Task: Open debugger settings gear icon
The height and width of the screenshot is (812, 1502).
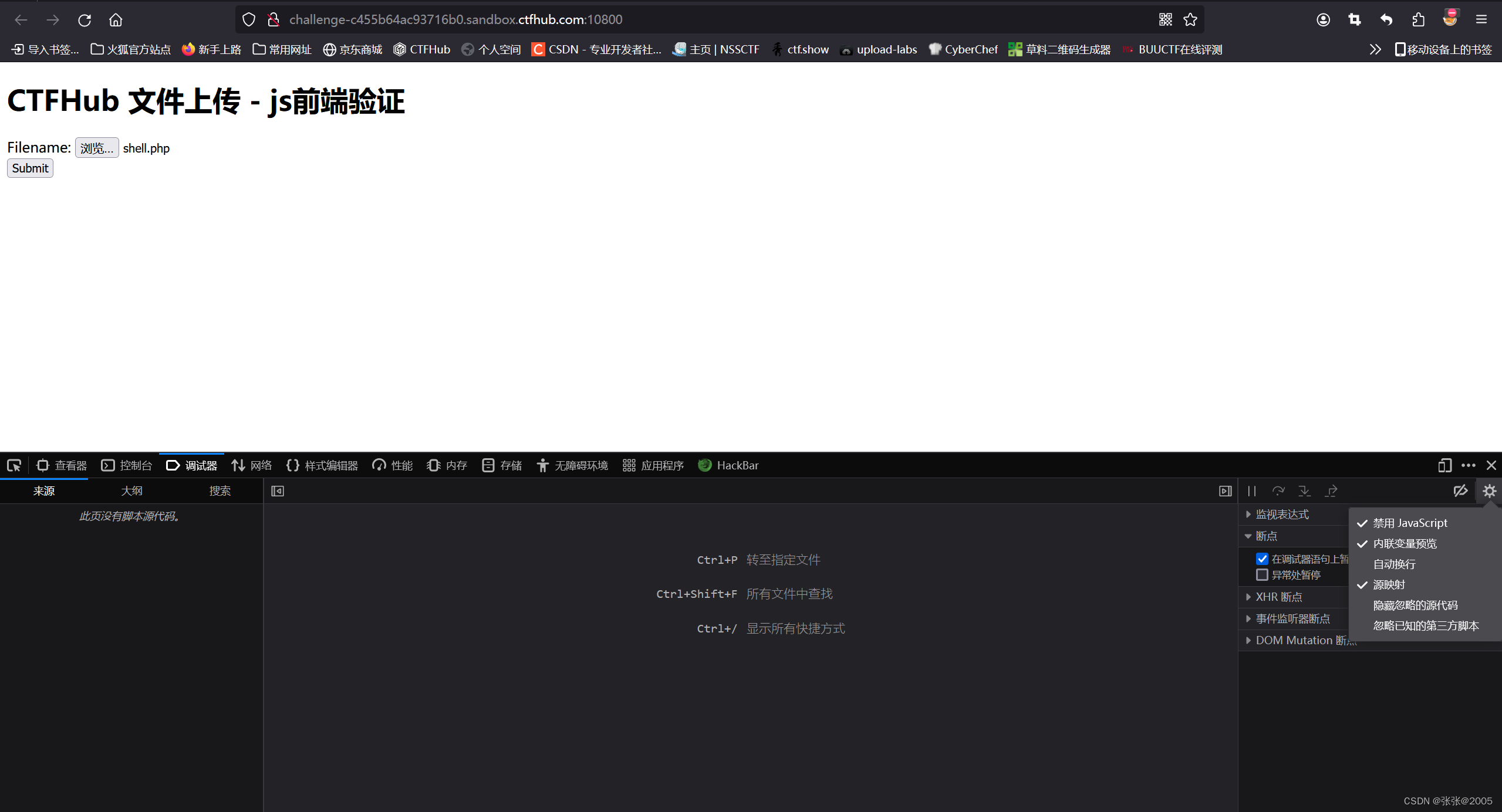Action: [1489, 491]
